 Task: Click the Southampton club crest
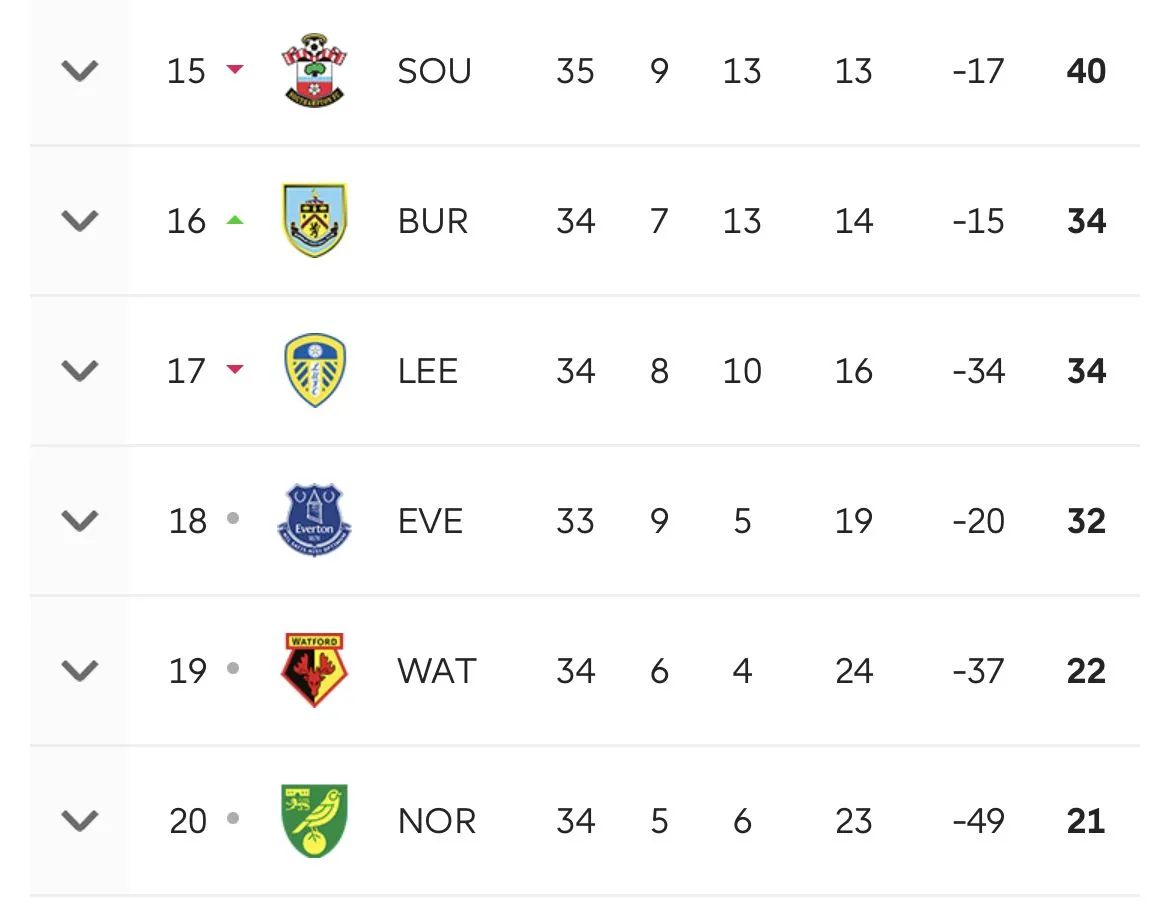click(313, 70)
